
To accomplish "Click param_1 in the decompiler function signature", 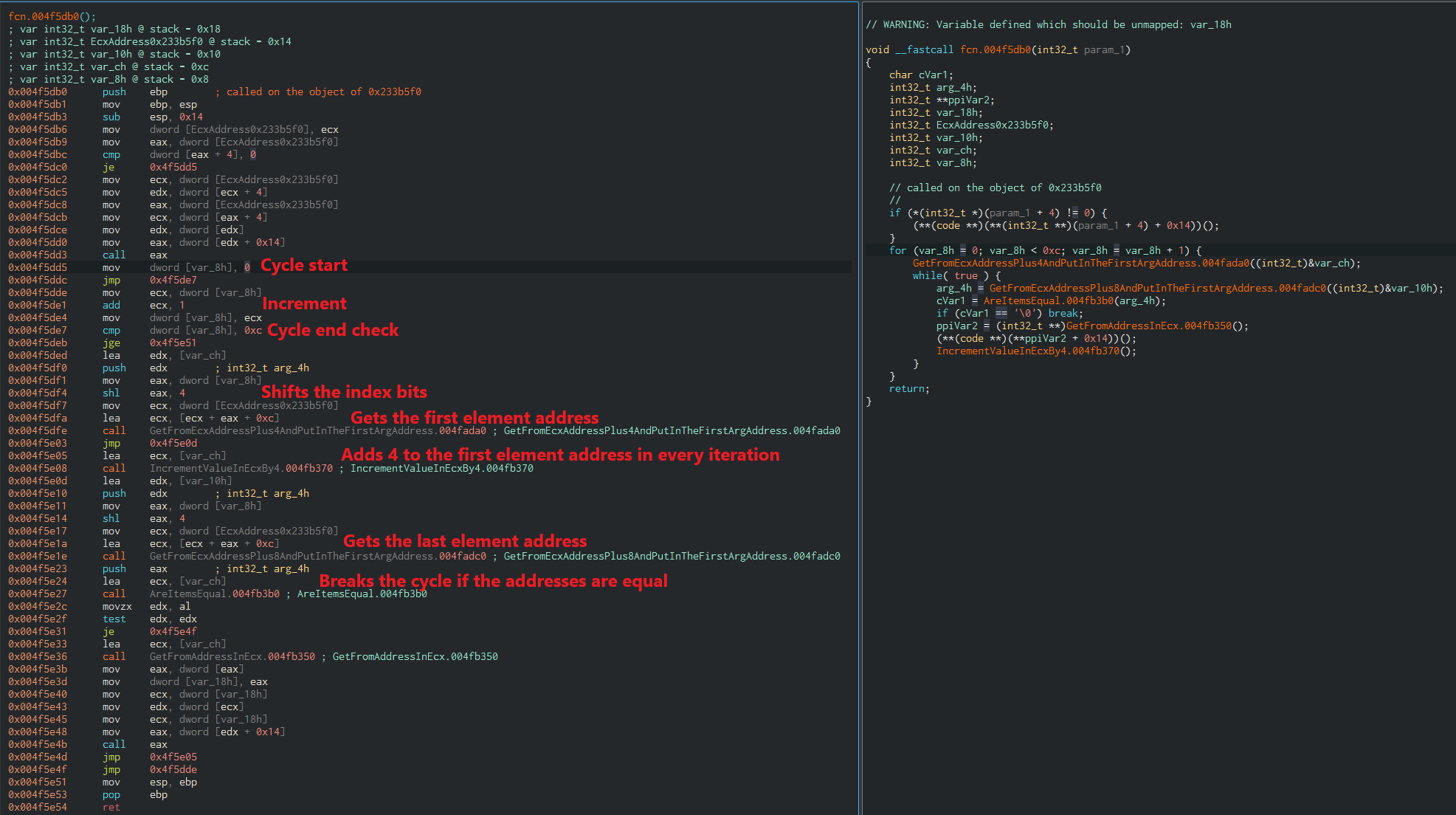I will pos(1104,49).
